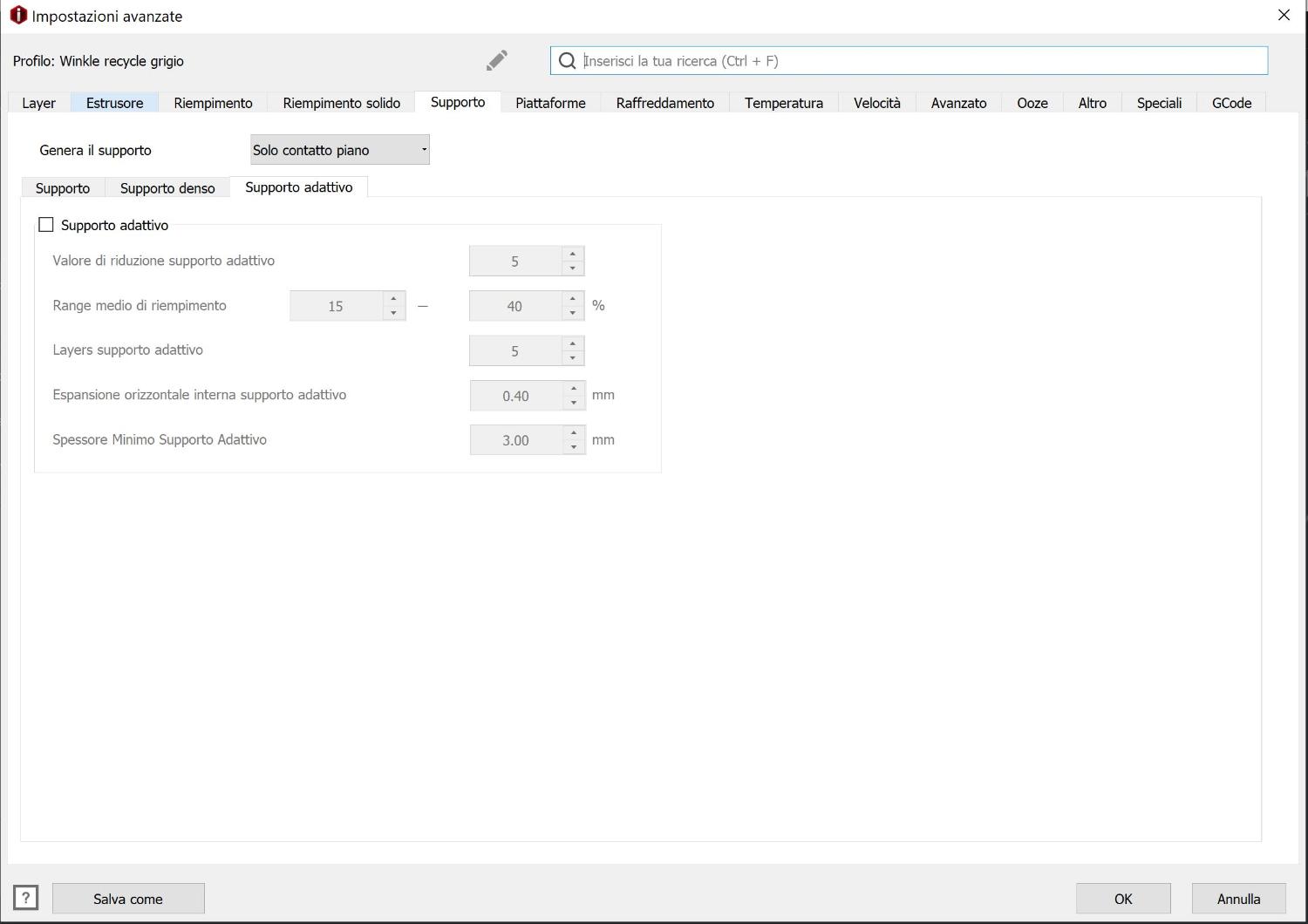Increase Spessore Minimo Supporto Adattivo value
Image resolution: width=1308 pixels, height=924 pixels.
[573, 433]
